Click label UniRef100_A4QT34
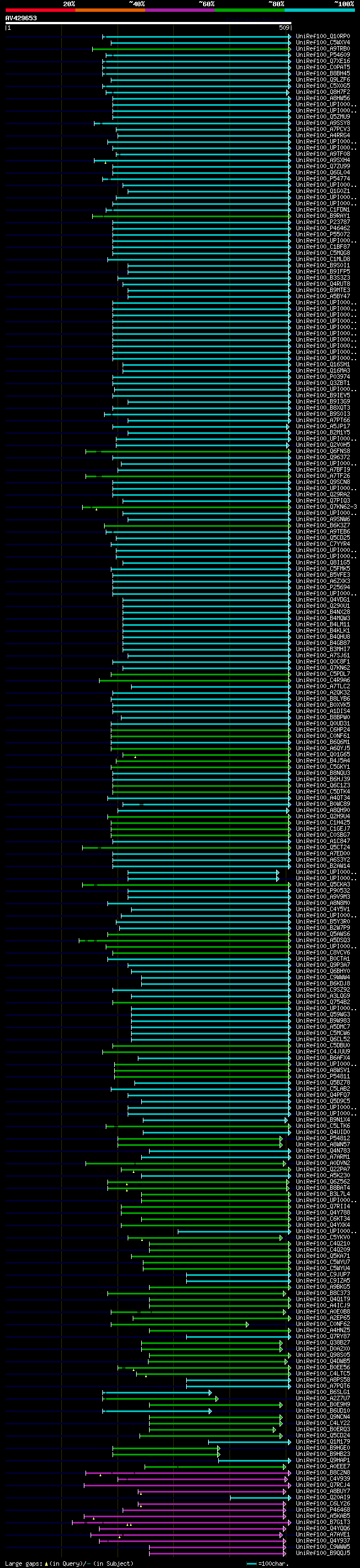The image size is (360, 1568). (x=323, y=798)
